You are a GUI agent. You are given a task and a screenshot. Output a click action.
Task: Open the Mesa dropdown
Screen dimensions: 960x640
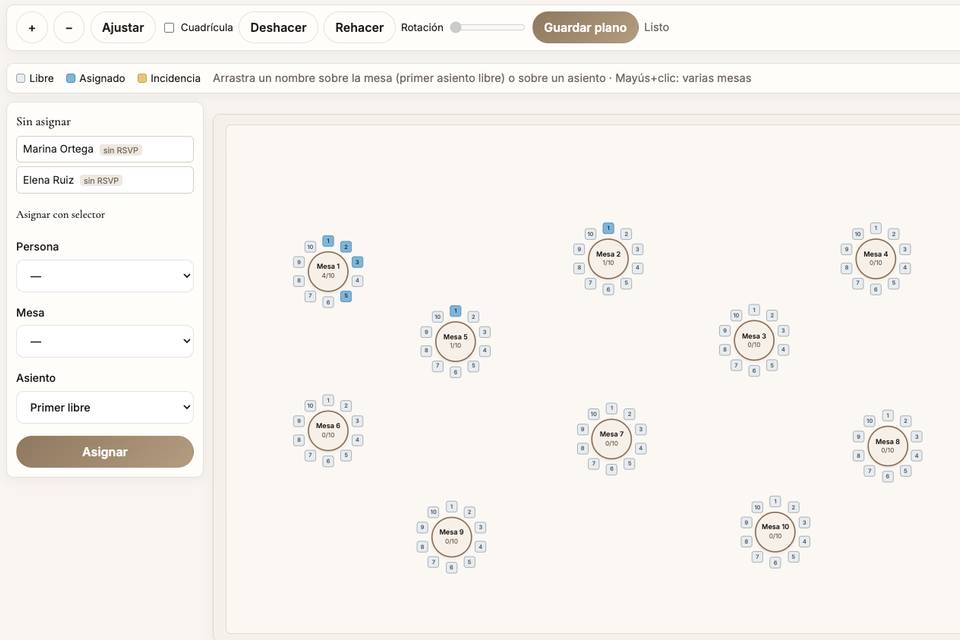(x=105, y=341)
